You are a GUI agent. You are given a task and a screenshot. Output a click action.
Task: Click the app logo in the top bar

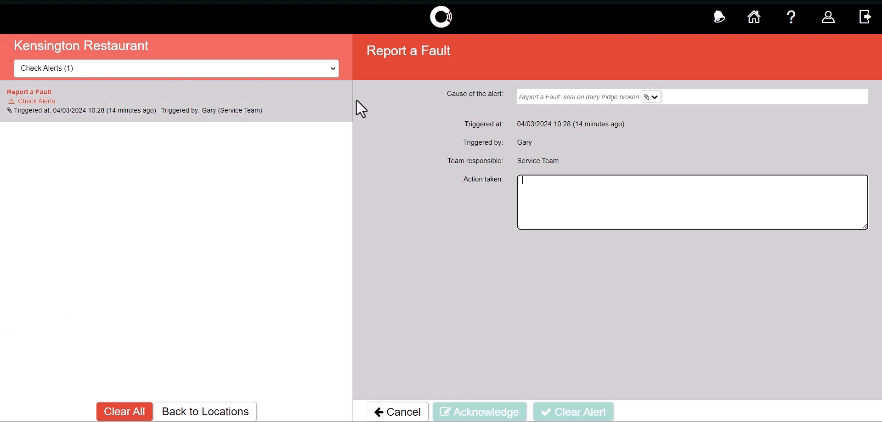pyautogui.click(x=441, y=17)
